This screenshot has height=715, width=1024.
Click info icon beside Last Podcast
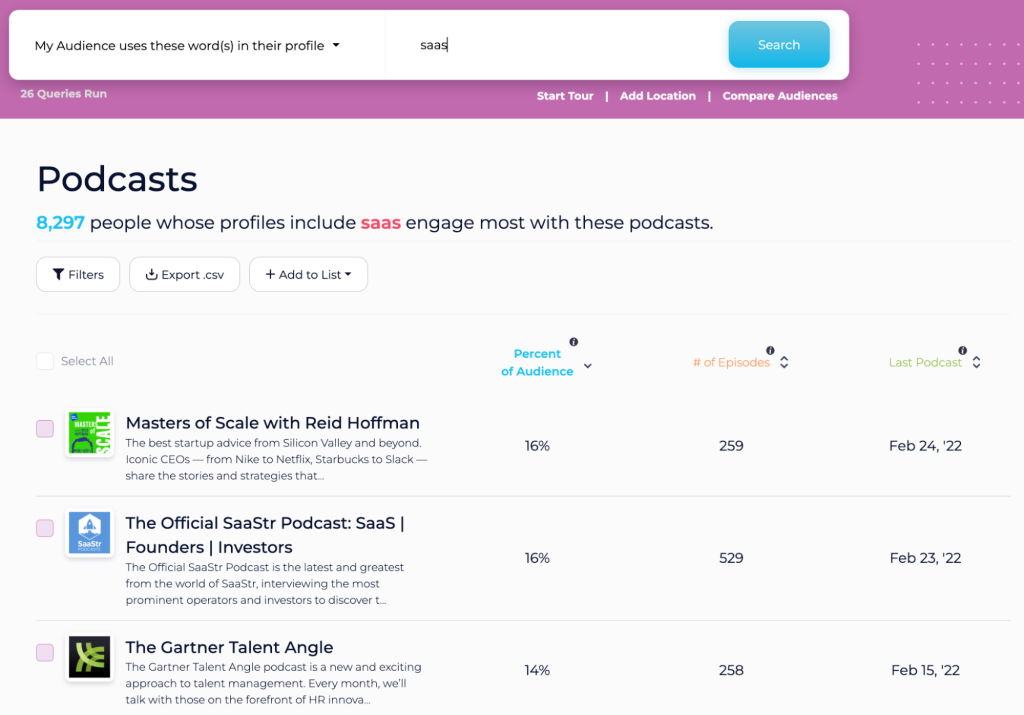coord(962,351)
